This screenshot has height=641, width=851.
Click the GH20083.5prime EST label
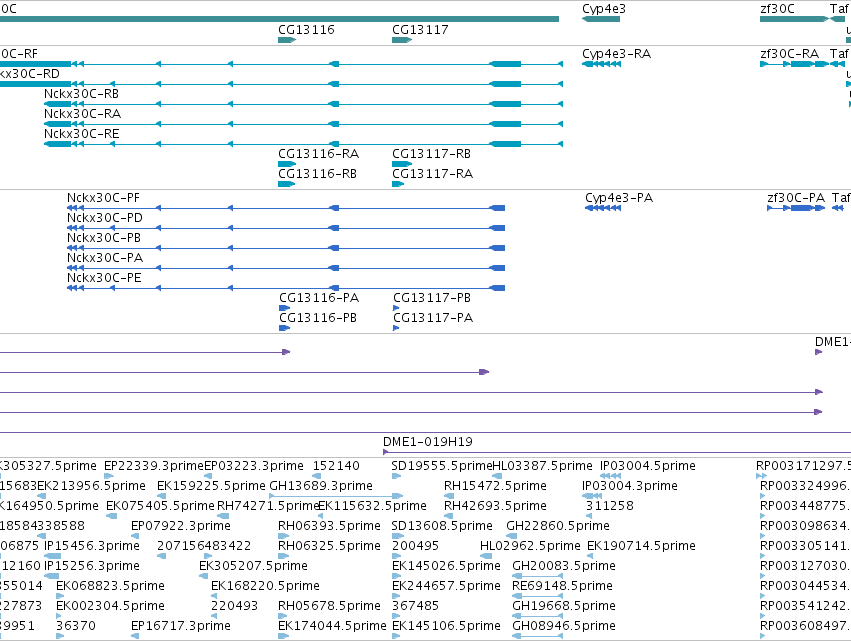564,566
